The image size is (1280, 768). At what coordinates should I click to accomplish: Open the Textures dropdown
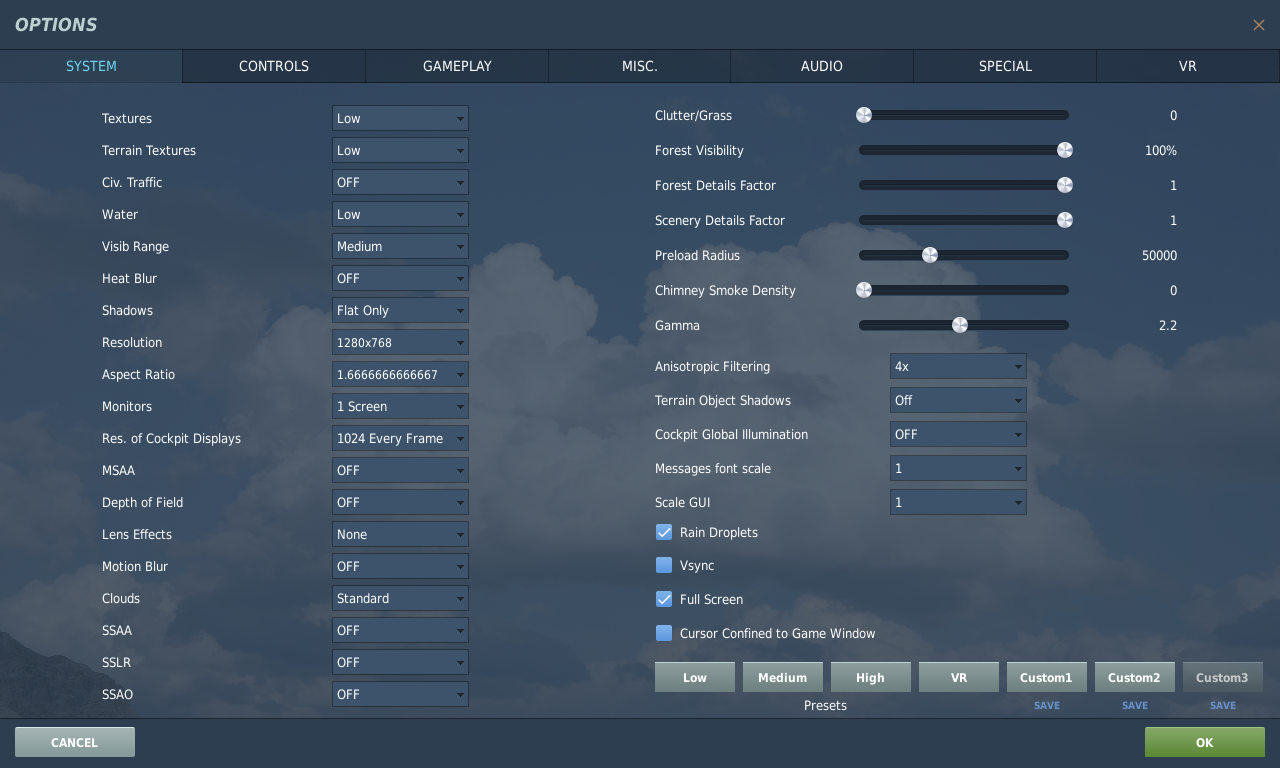[400, 118]
